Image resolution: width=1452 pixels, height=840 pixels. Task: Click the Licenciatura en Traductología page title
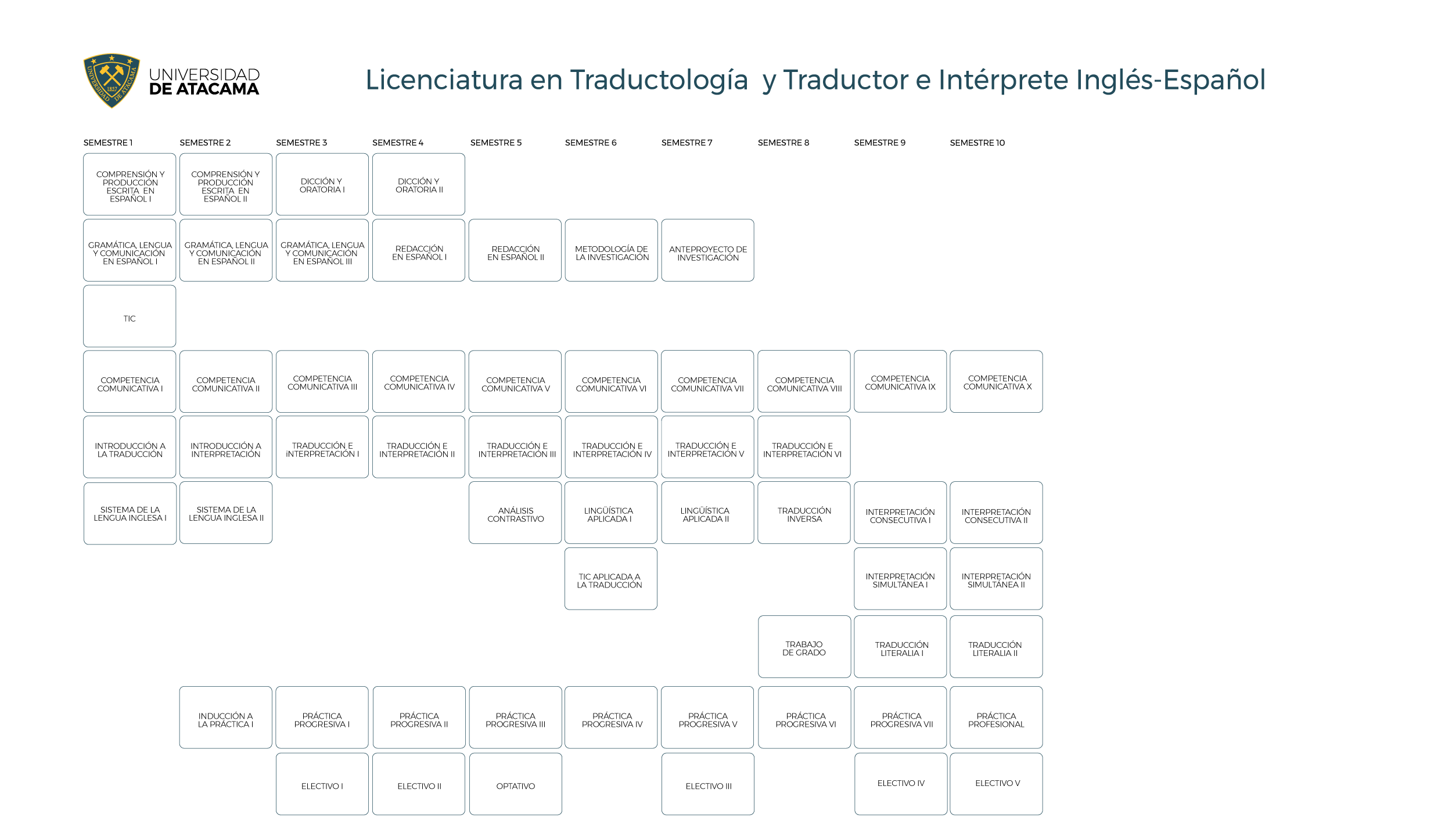[815, 80]
